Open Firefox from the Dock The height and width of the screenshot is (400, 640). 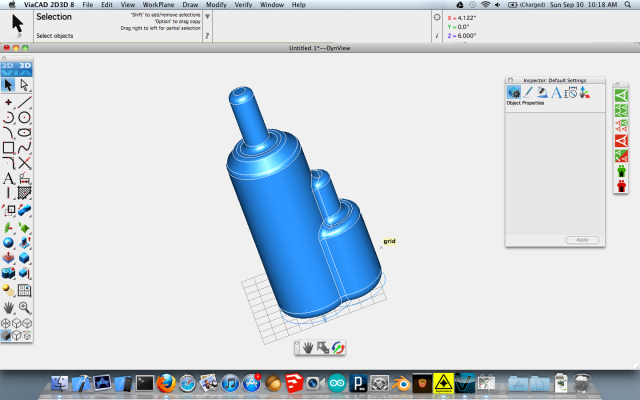(166, 382)
